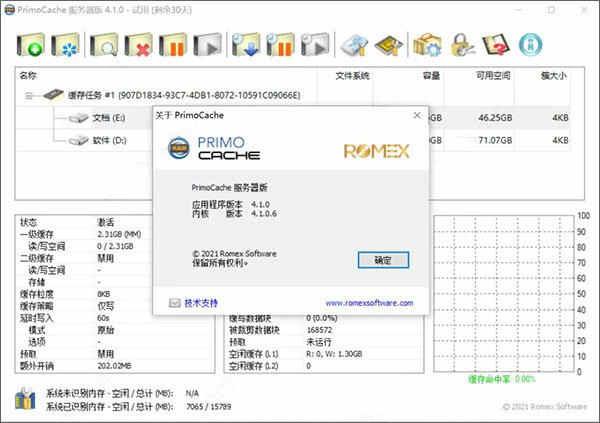
Task: Collapse cache task #1 tree node
Action: pos(29,95)
